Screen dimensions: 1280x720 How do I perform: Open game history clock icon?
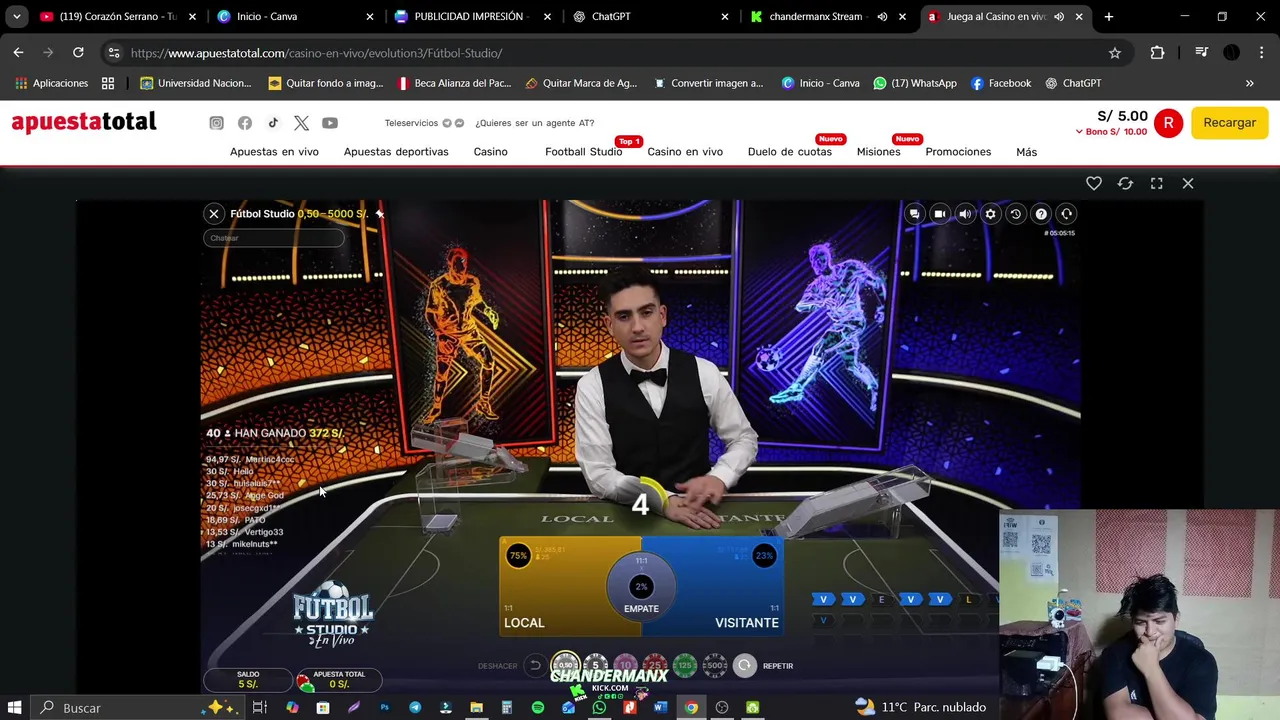[x=1016, y=213]
